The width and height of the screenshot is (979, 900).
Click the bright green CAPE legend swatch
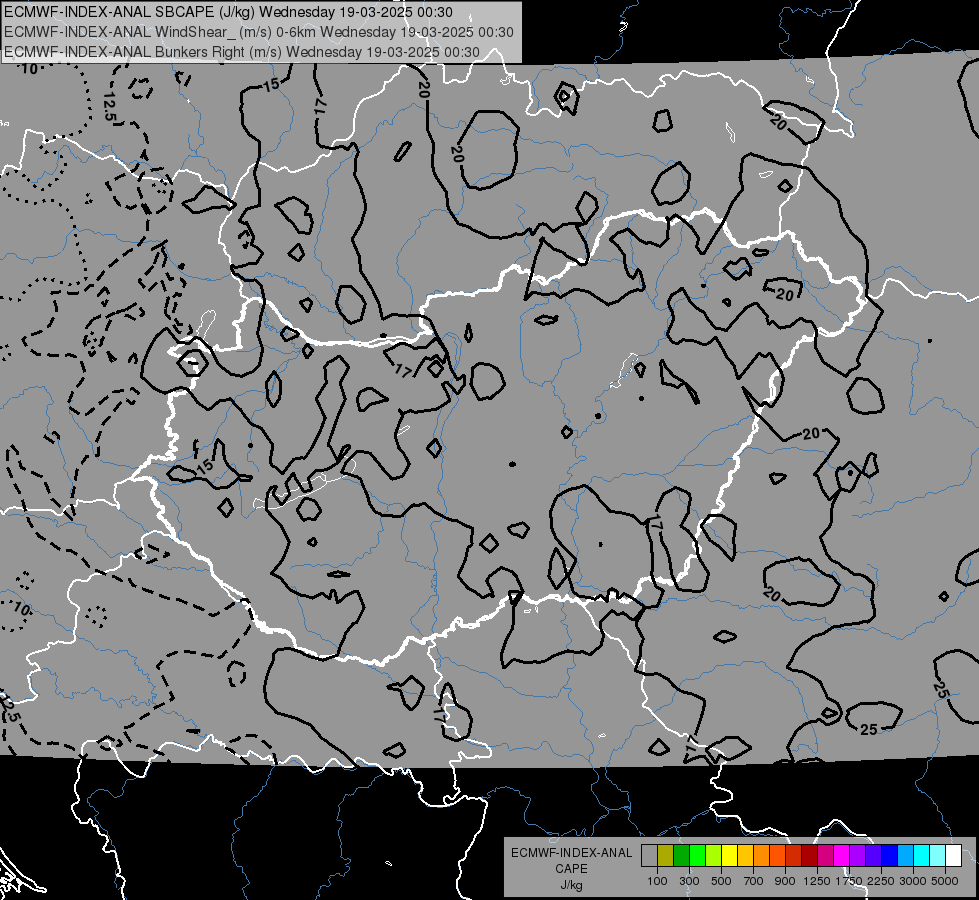pyautogui.click(x=697, y=855)
